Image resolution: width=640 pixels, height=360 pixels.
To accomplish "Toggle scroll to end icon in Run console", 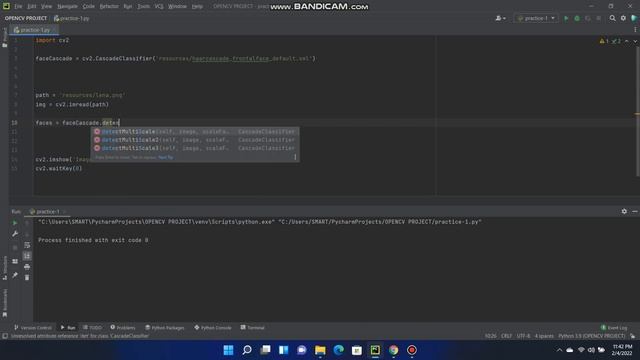I will (27, 256).
